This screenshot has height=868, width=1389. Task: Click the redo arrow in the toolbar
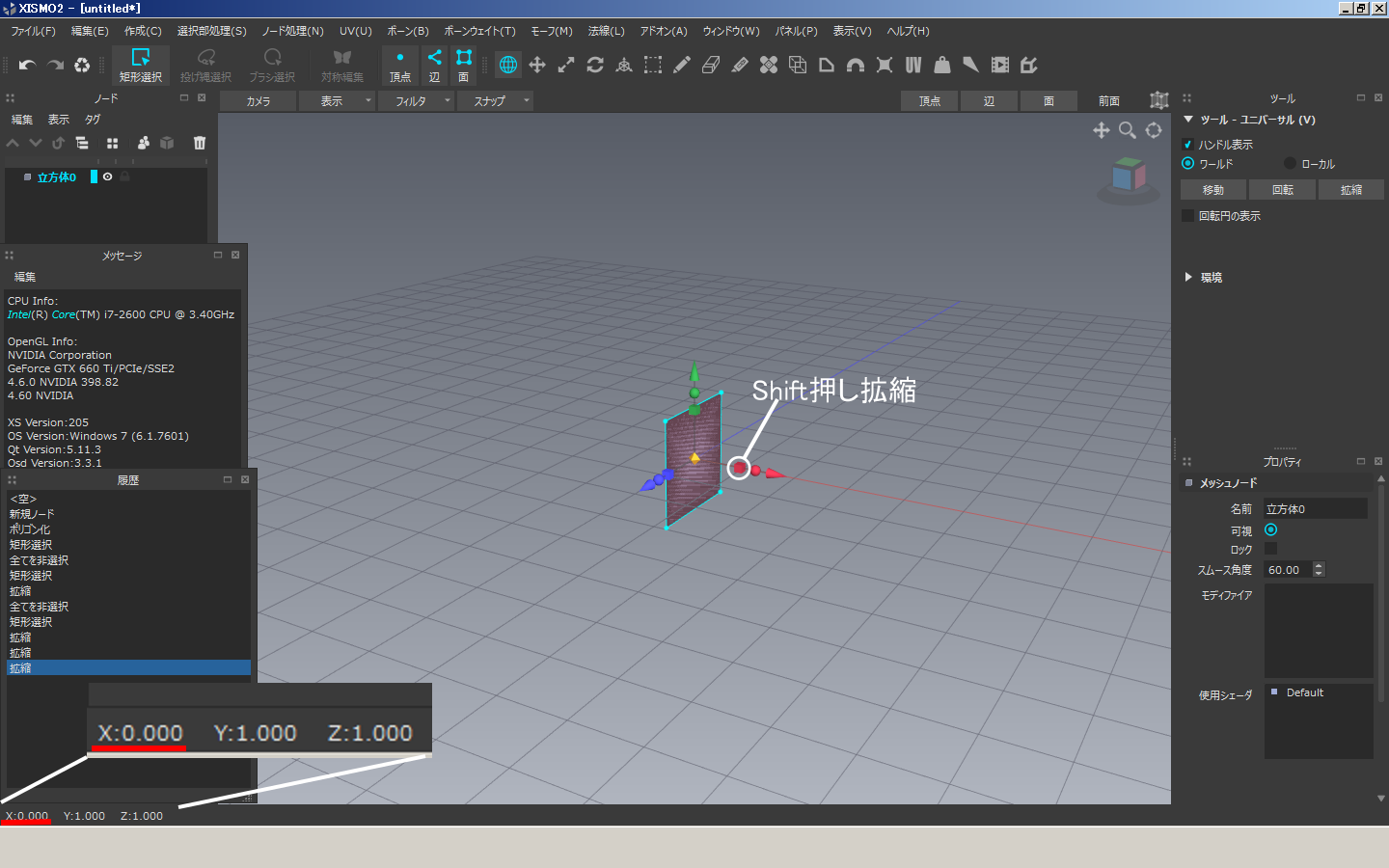(55, 65)
